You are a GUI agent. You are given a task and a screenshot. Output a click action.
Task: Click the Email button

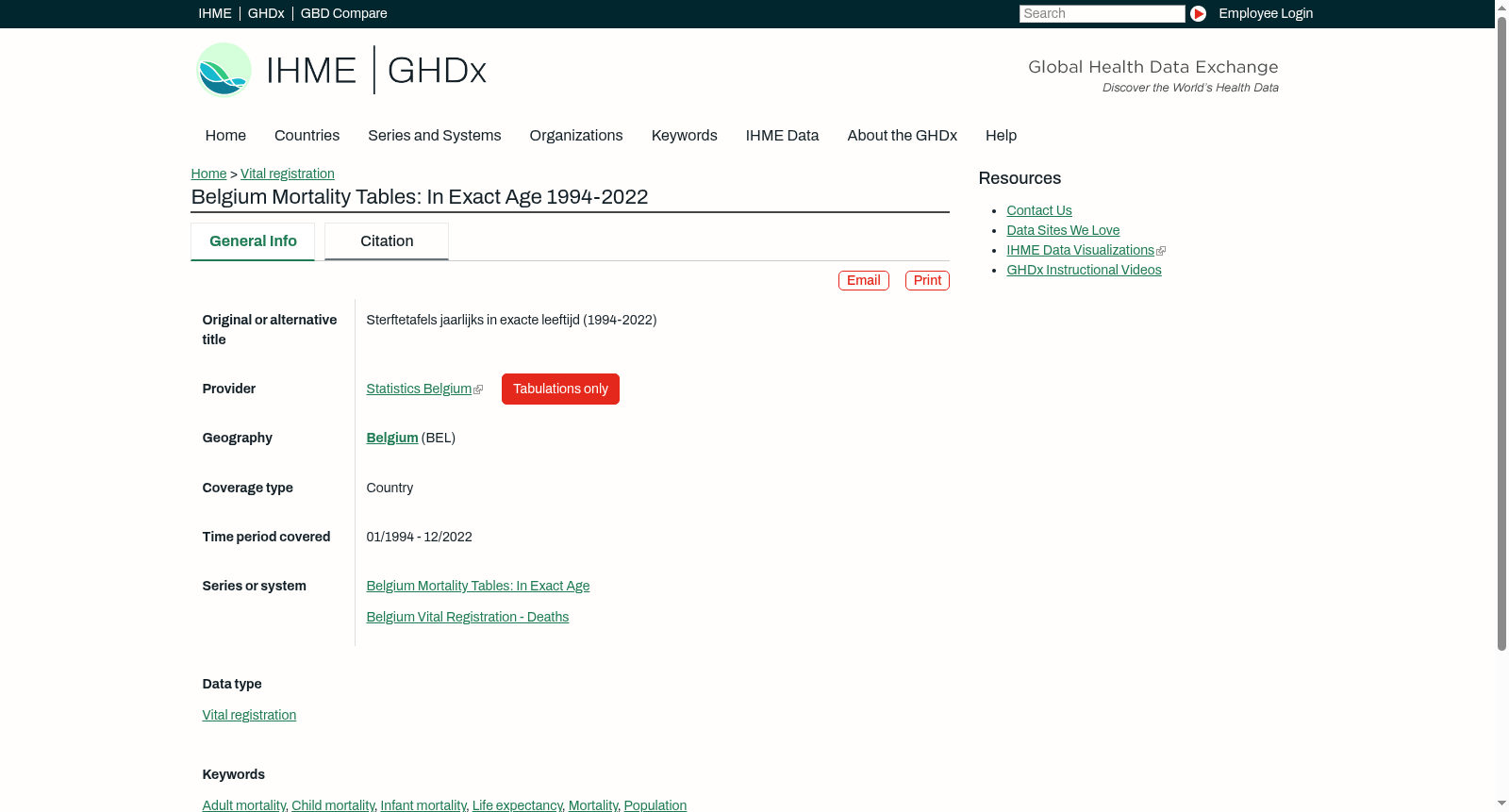point(864,281)
